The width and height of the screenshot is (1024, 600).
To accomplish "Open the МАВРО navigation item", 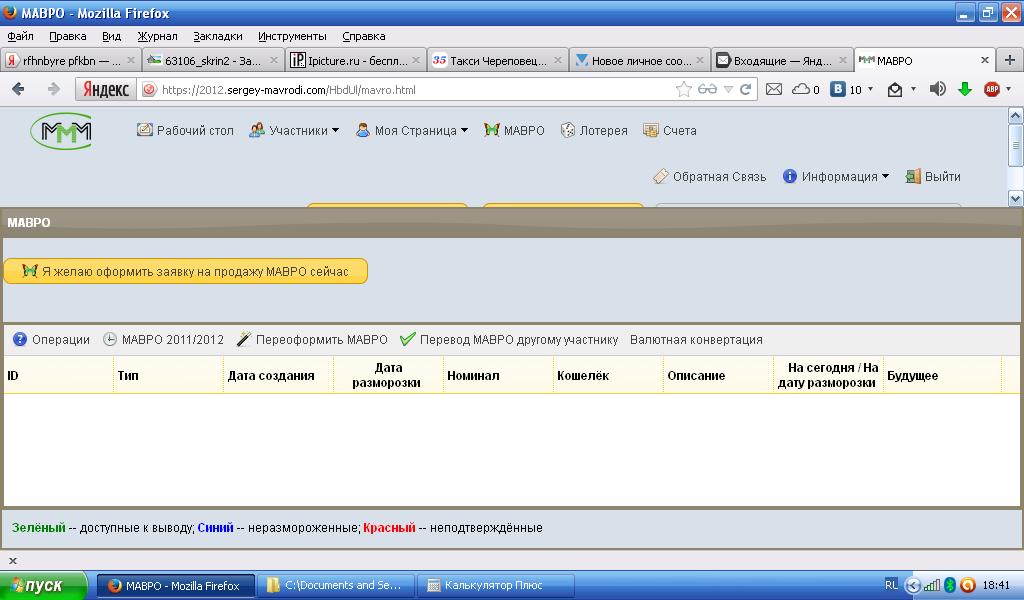I will coord(515,131).
